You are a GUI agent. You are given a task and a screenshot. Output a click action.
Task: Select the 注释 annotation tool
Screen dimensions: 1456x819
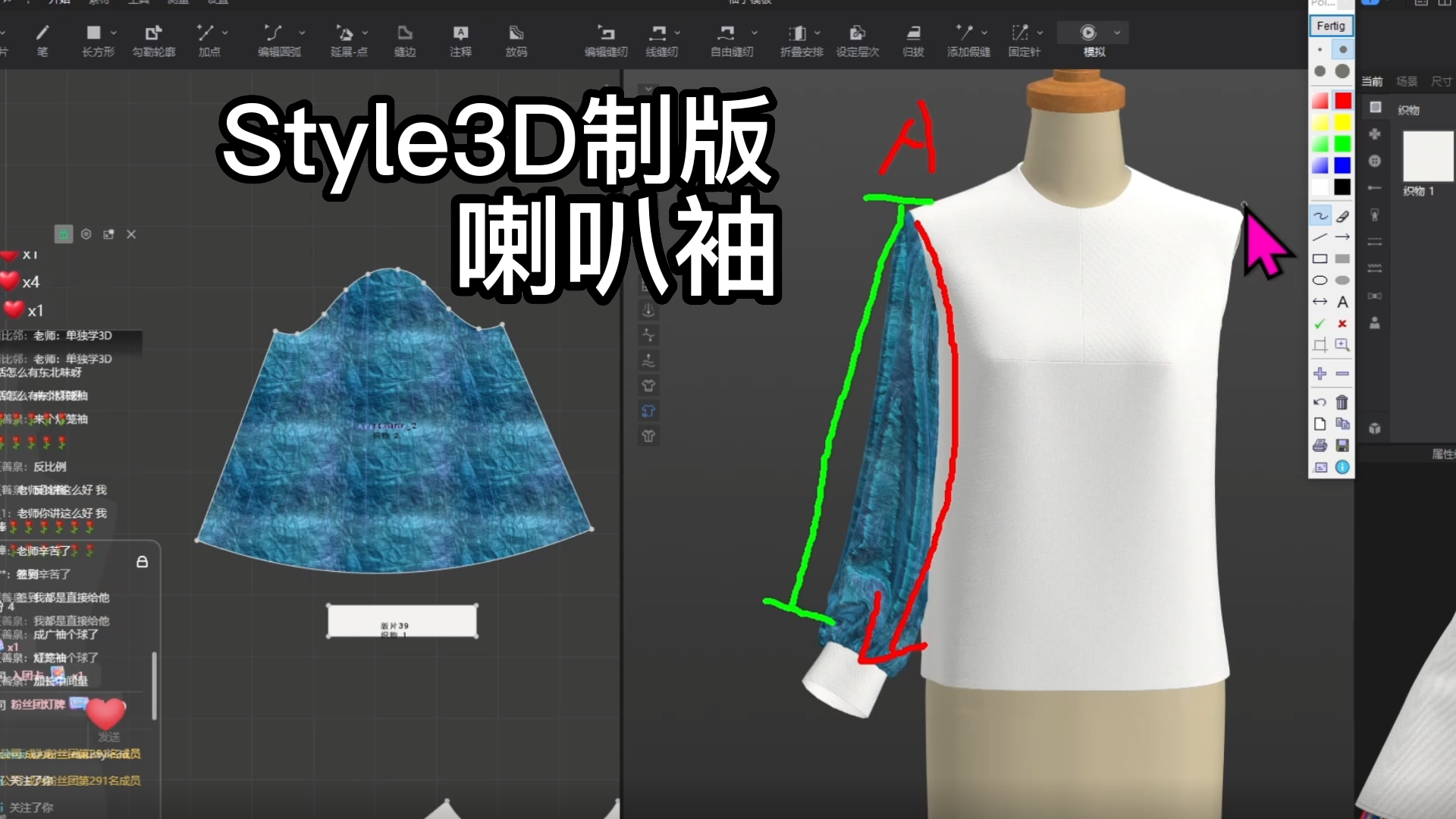click(x=460, y=40)
